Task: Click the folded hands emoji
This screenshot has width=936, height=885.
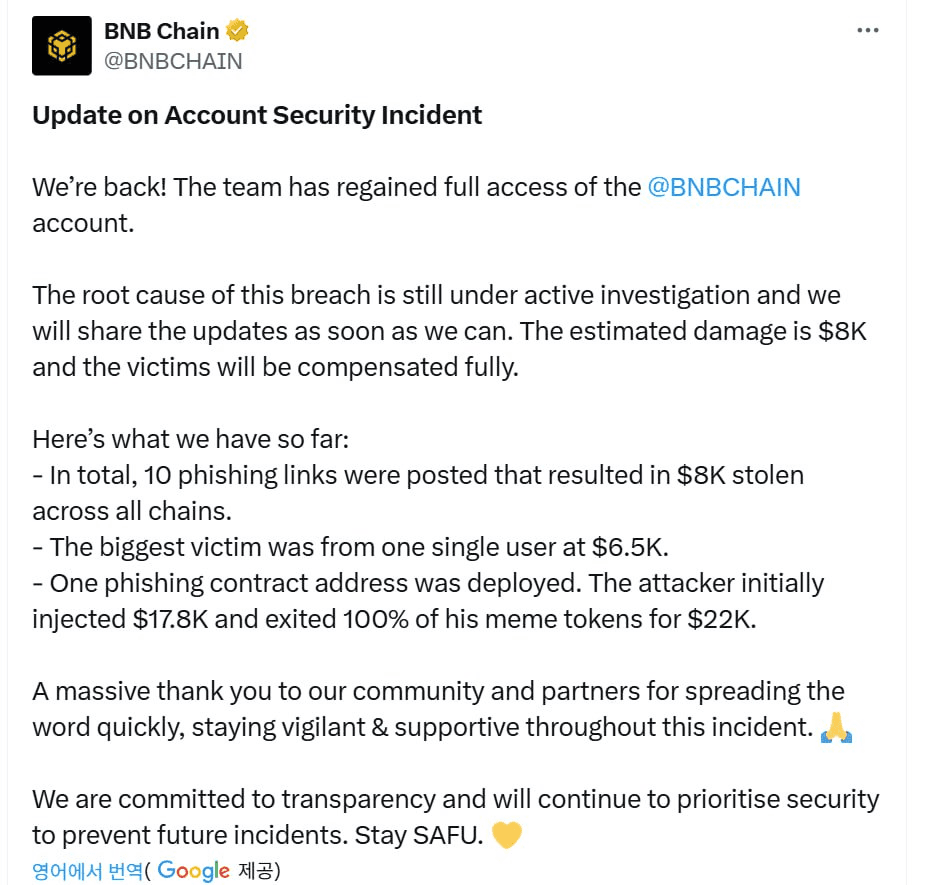Action: (836, 728)
